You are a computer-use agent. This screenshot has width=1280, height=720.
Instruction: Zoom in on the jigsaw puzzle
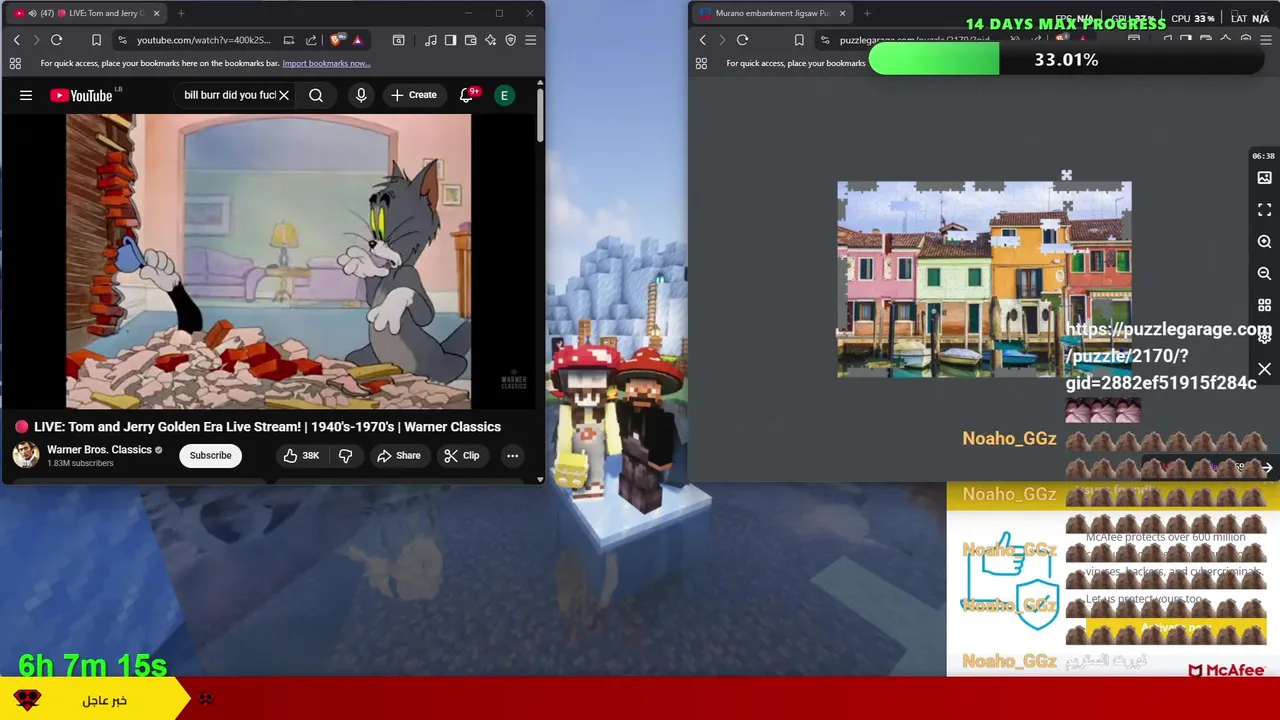(1264, 242)
